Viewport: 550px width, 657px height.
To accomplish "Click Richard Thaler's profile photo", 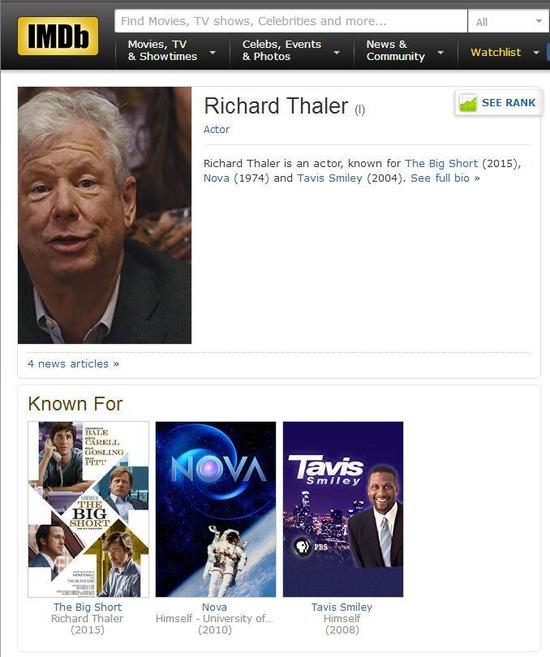I will [104, 215].
